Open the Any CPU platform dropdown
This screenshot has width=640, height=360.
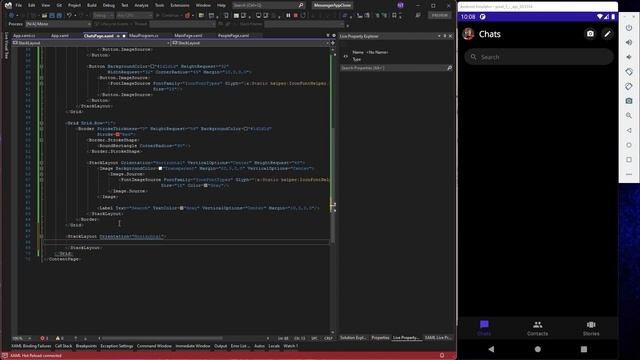click(x=134, y=16)
